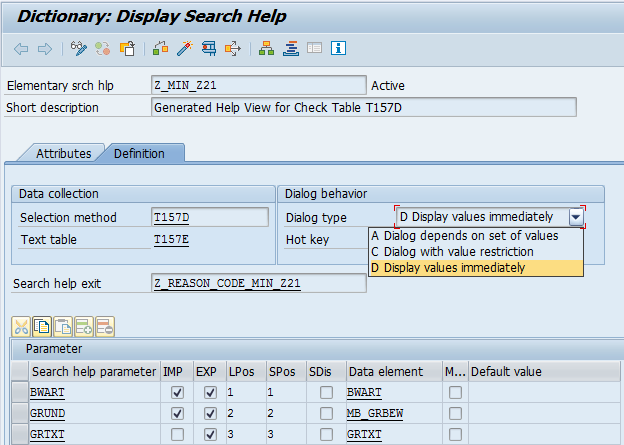Toggle M... column checkbox for GRTXT row
This screenshot has height=445, width=624.
point(455,434)
